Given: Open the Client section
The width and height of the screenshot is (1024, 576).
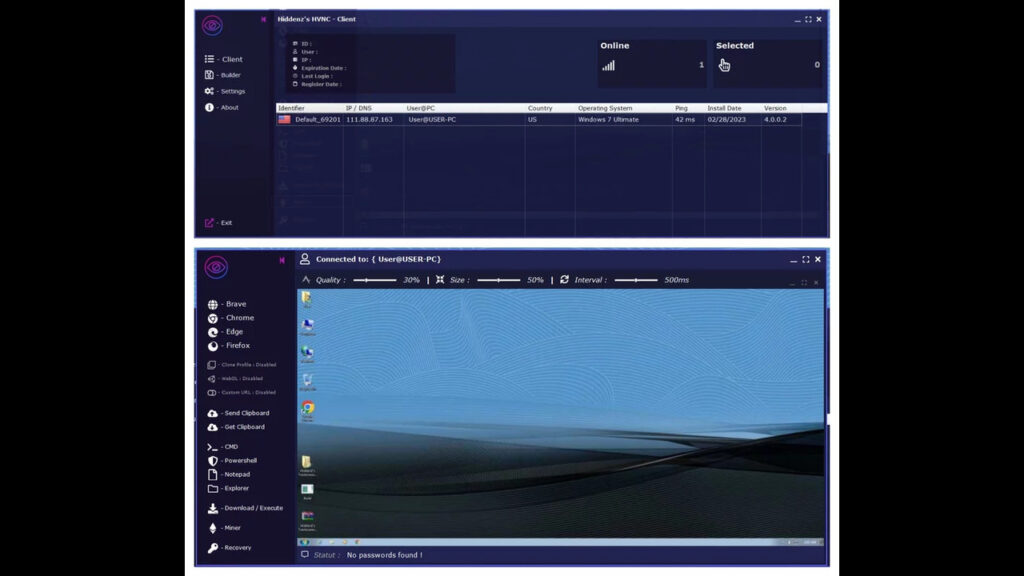Looking at the screenshot, I should click(223, 59).
